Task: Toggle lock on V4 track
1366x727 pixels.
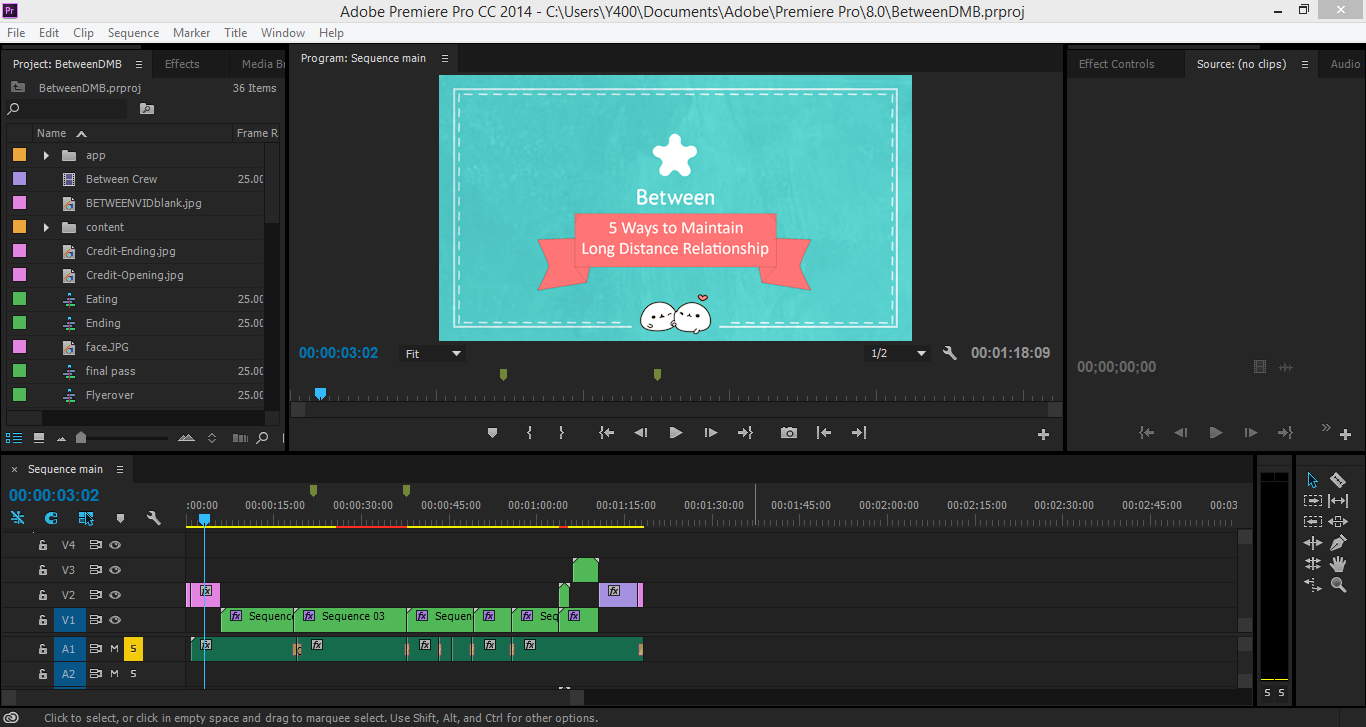Action: [42, 545]
